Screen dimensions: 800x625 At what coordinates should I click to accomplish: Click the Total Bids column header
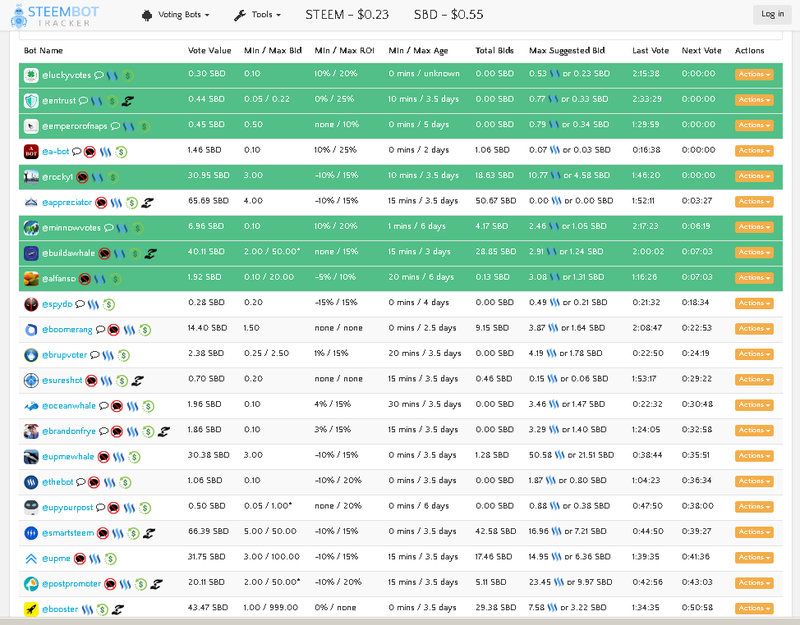[494, 51]
